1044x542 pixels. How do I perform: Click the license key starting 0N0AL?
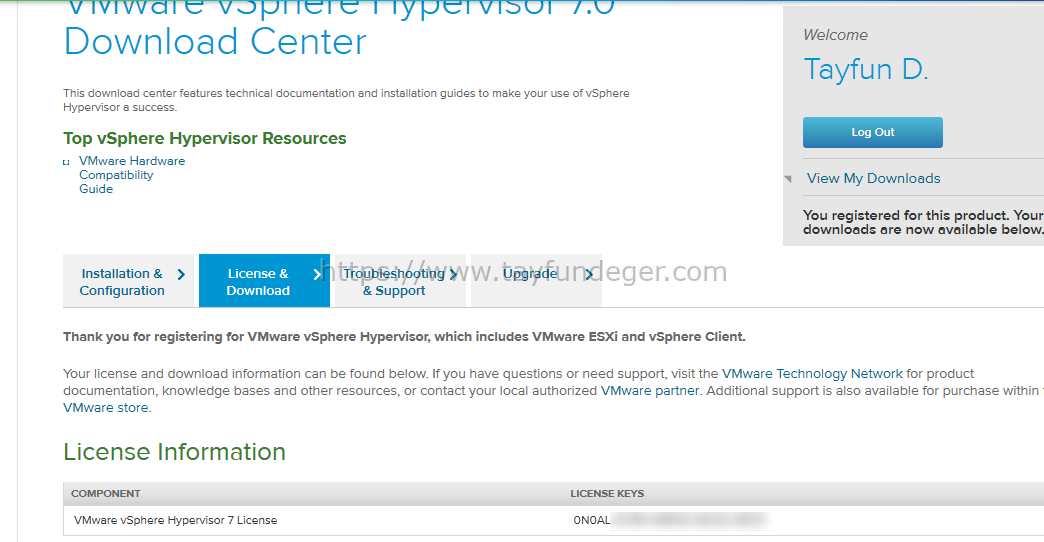coord(669,520)
